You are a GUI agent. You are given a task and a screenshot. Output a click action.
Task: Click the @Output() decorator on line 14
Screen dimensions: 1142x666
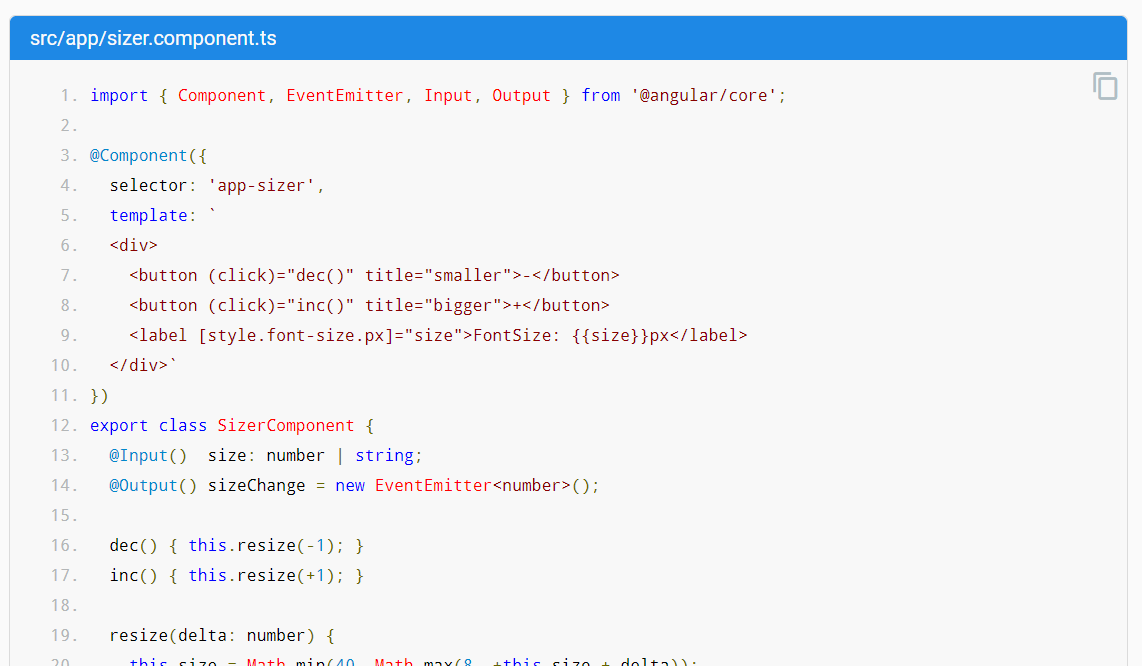(153, 485)
